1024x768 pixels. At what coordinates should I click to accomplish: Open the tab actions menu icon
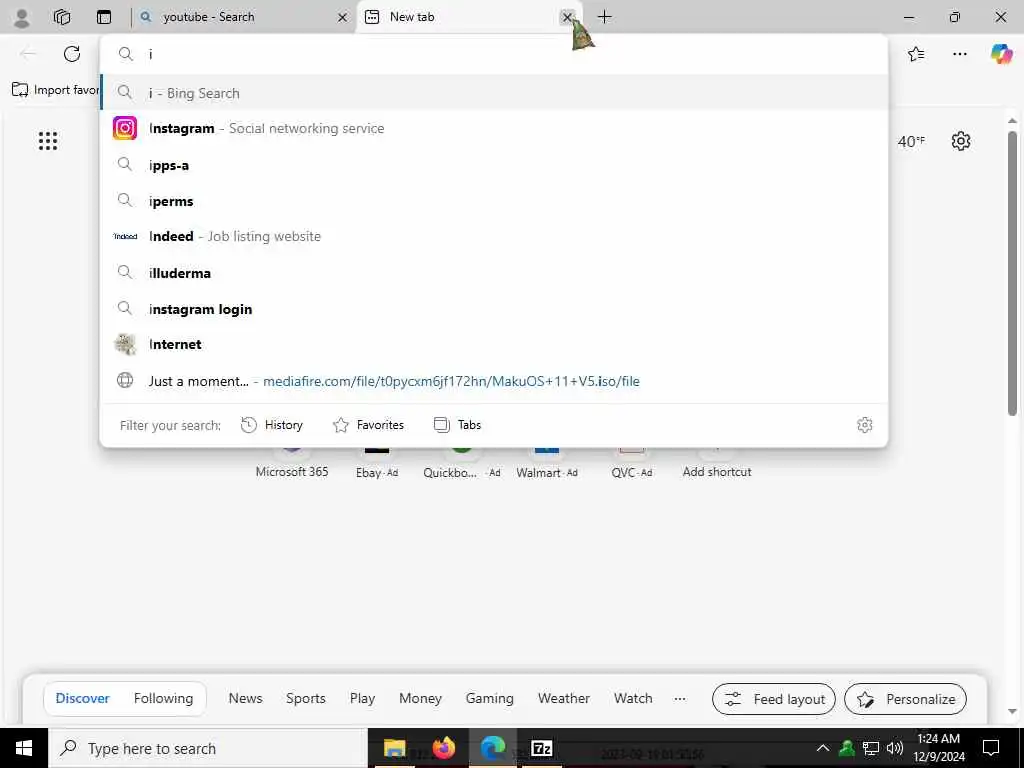point(104,17)
